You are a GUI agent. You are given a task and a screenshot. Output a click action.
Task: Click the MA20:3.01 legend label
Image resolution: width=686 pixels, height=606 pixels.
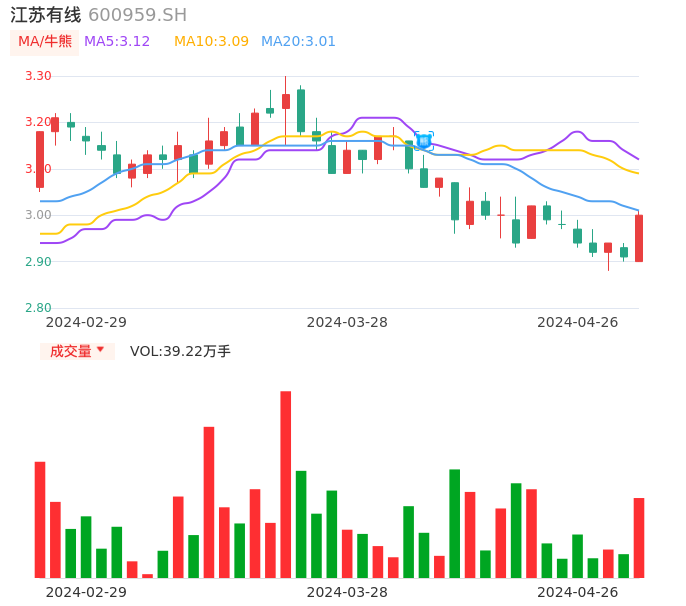[x=298, y=42]
